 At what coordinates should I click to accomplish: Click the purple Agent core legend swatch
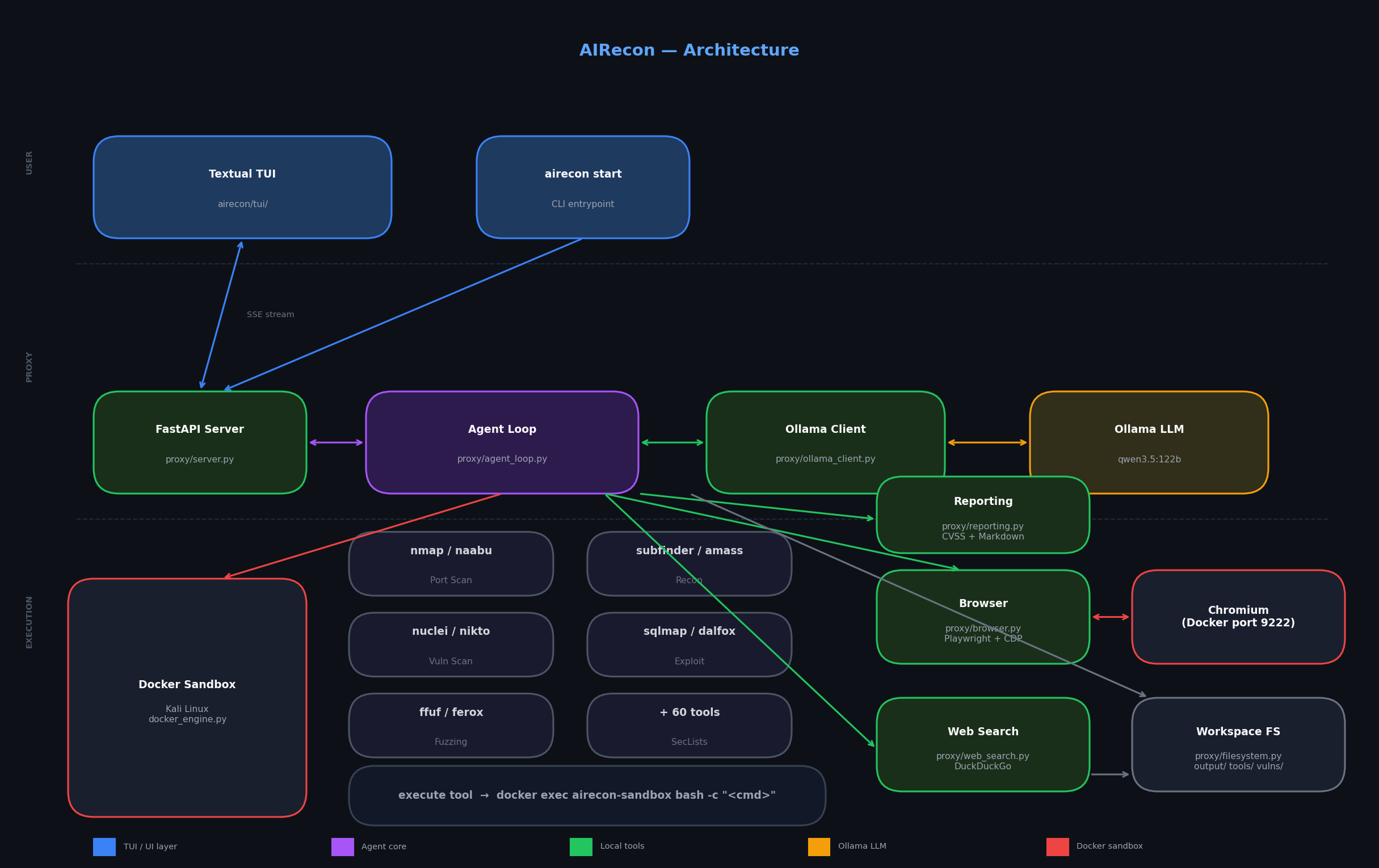point(342,847)
